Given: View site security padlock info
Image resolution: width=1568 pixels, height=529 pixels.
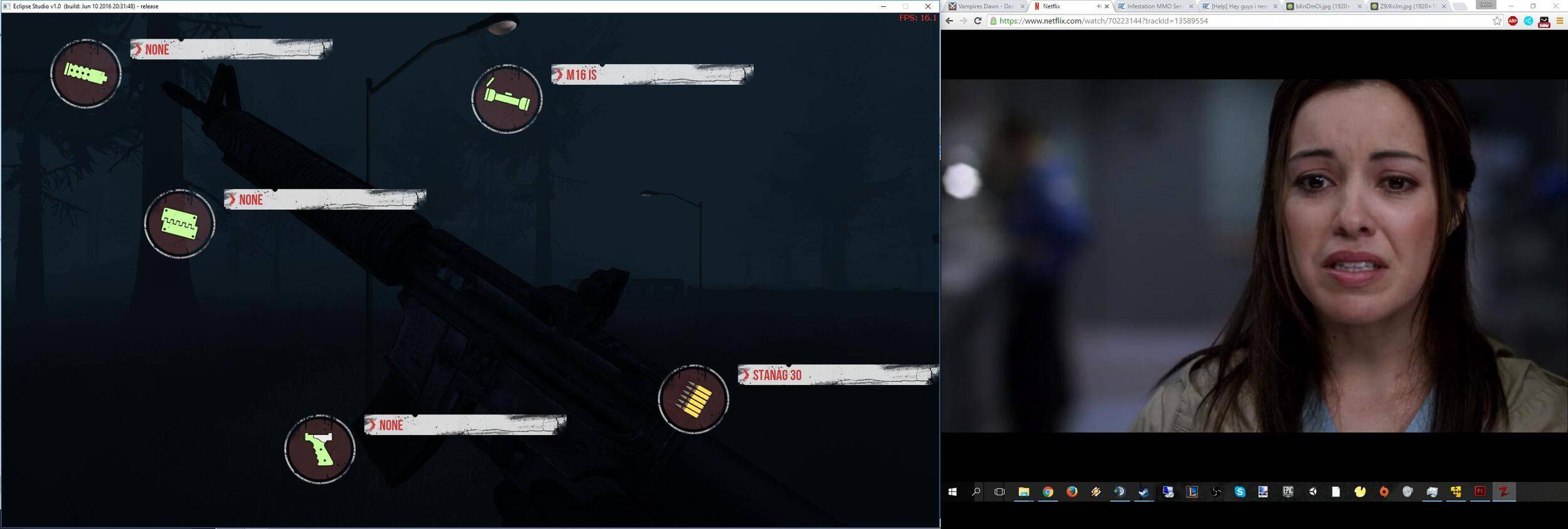Looking at the screenshot, I should (x=993, y=21).
